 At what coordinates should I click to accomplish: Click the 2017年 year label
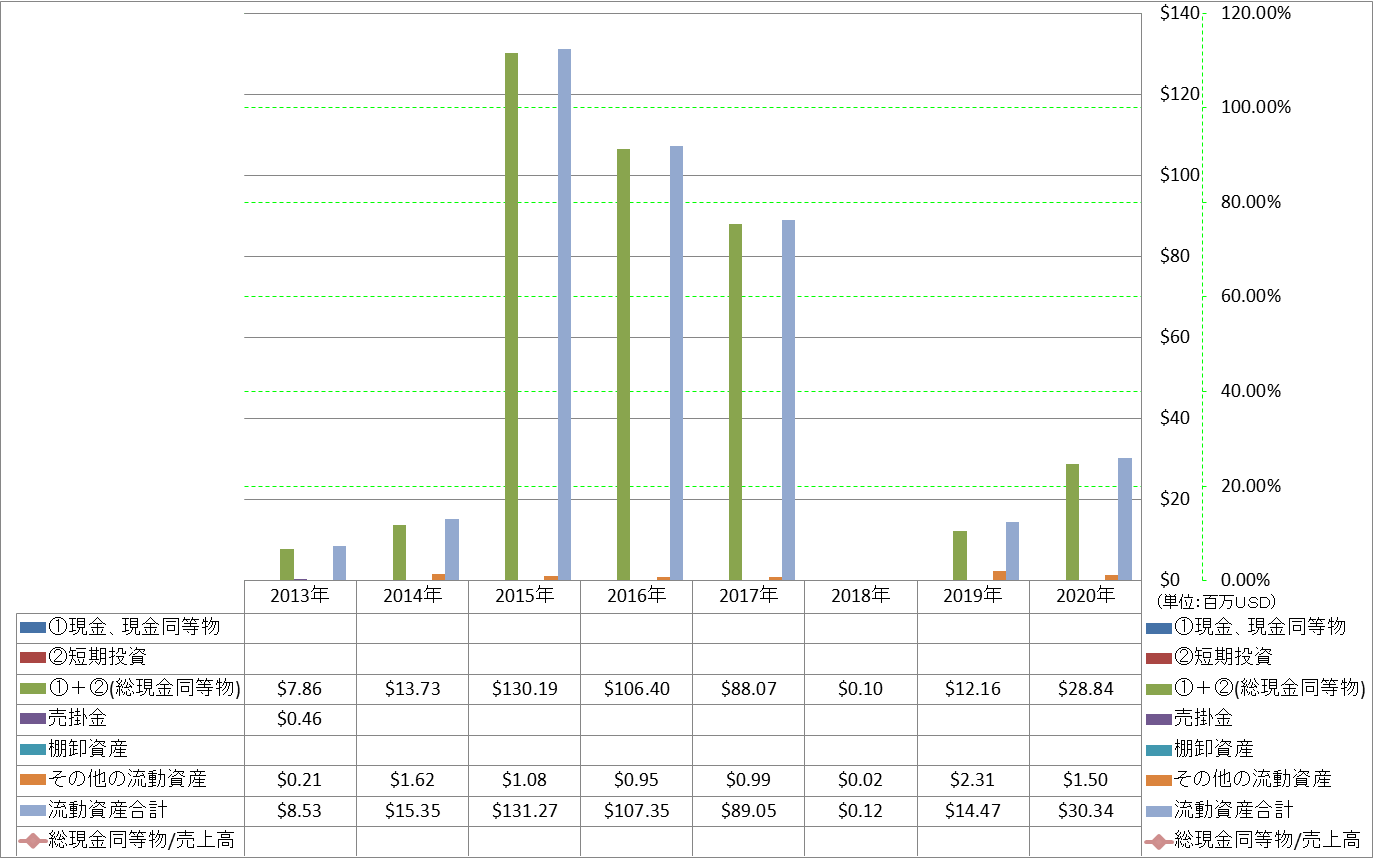pos(749,596)
